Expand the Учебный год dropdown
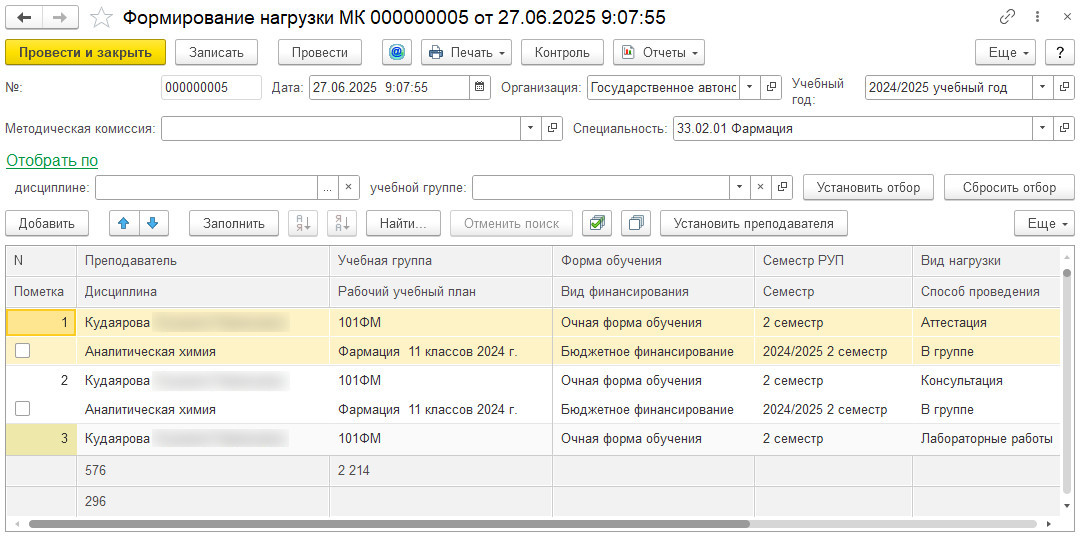This screenshot has width=1080, height=537. point(1042,87)
